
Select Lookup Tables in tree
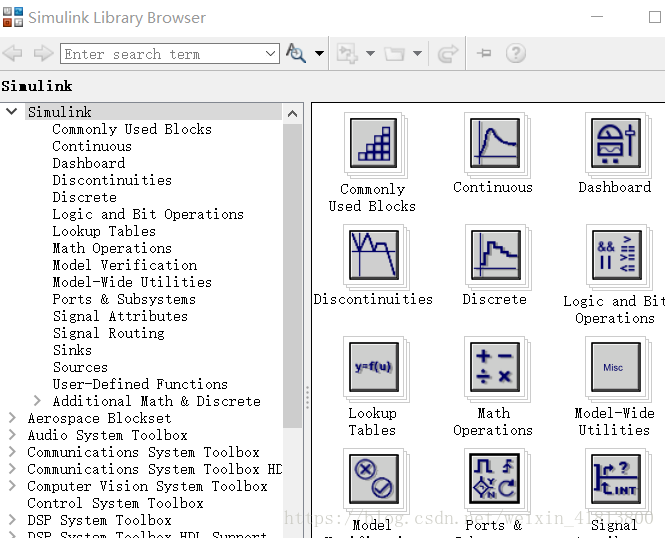(104, 231)
